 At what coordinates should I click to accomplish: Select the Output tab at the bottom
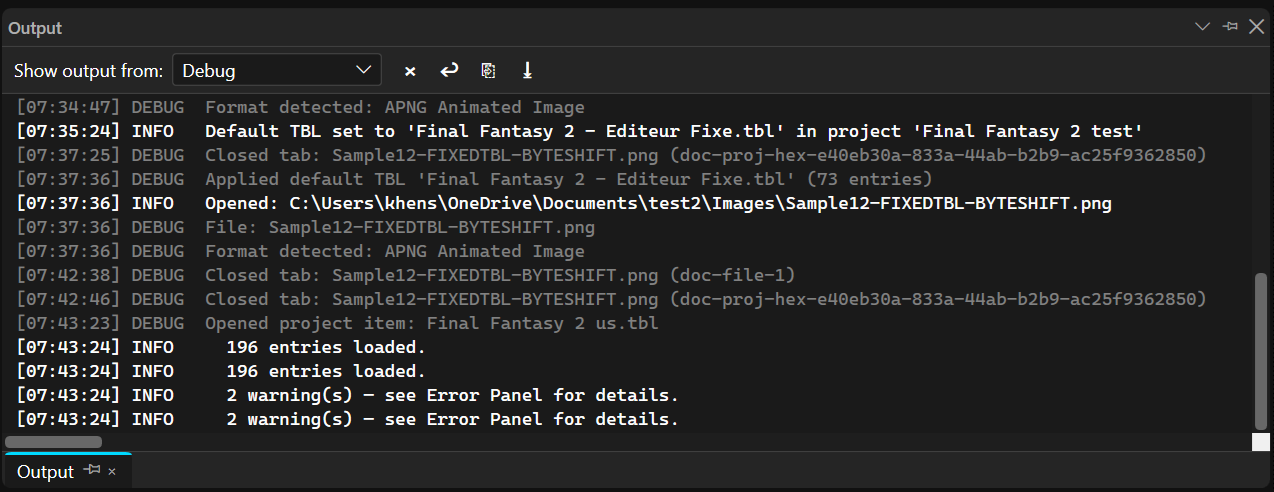pyautogui.click(x=45, y=472)
